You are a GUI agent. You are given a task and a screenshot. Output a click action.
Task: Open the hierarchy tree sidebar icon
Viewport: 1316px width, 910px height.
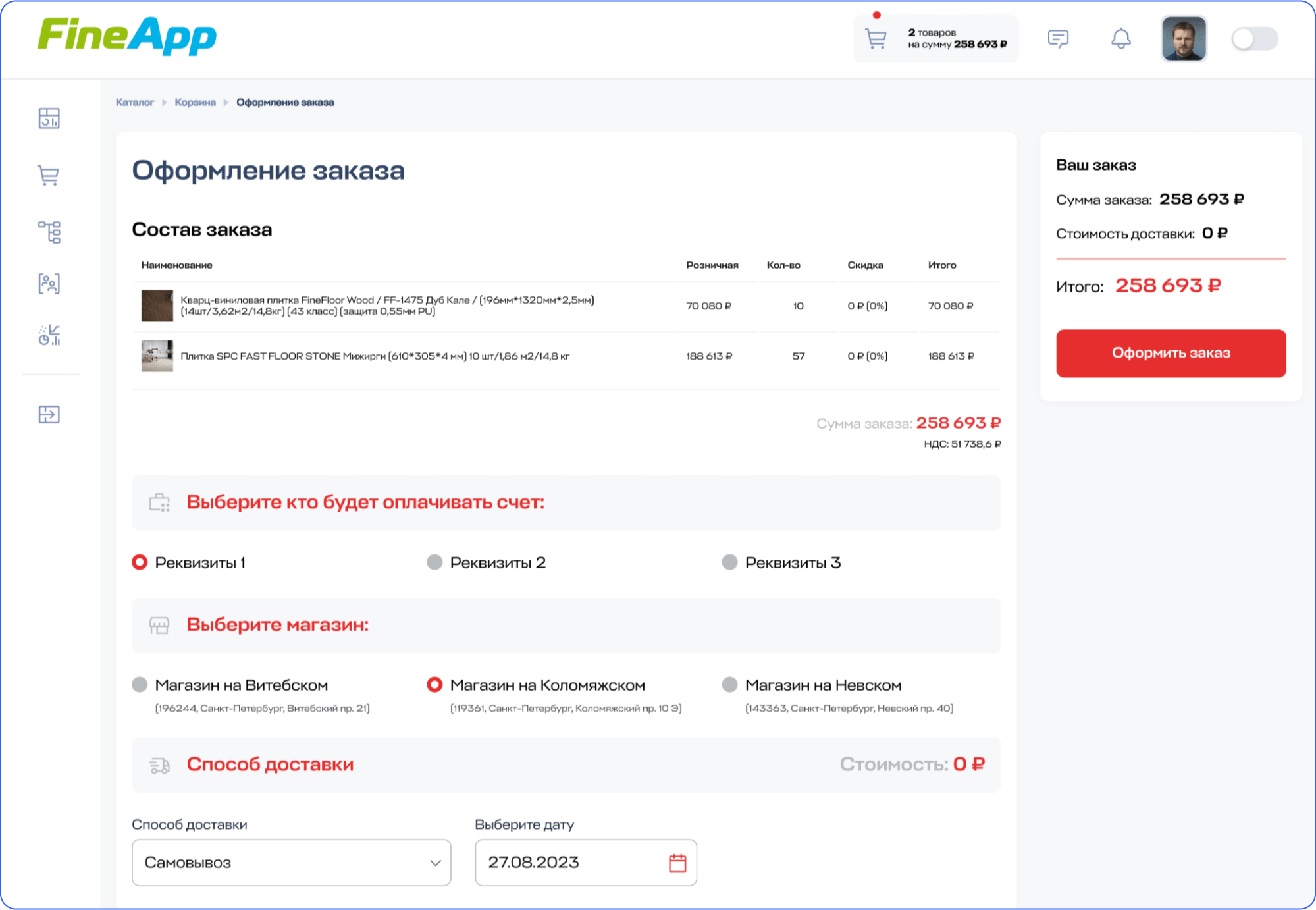coord(49,232)
